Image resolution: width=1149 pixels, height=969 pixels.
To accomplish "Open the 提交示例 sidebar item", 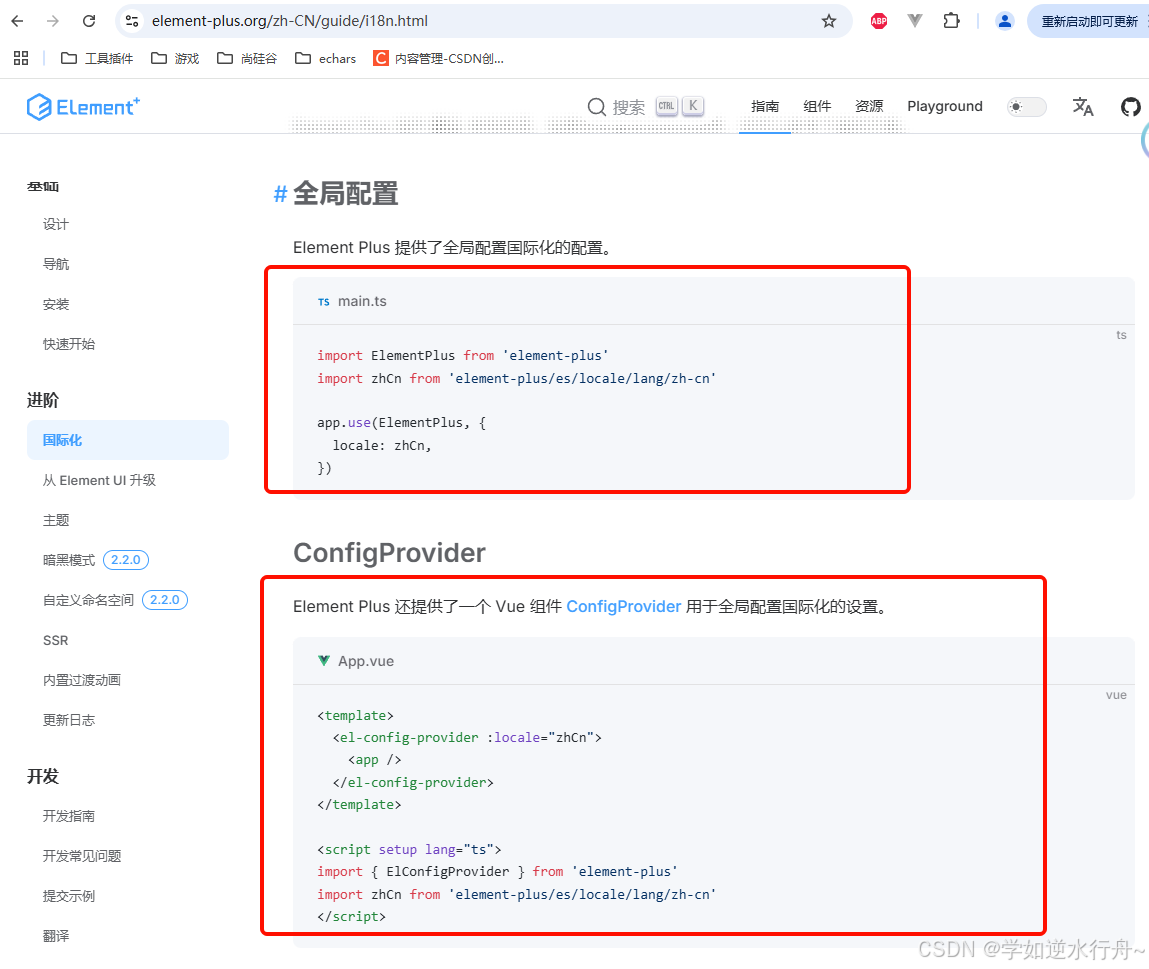I will [69, 896].
